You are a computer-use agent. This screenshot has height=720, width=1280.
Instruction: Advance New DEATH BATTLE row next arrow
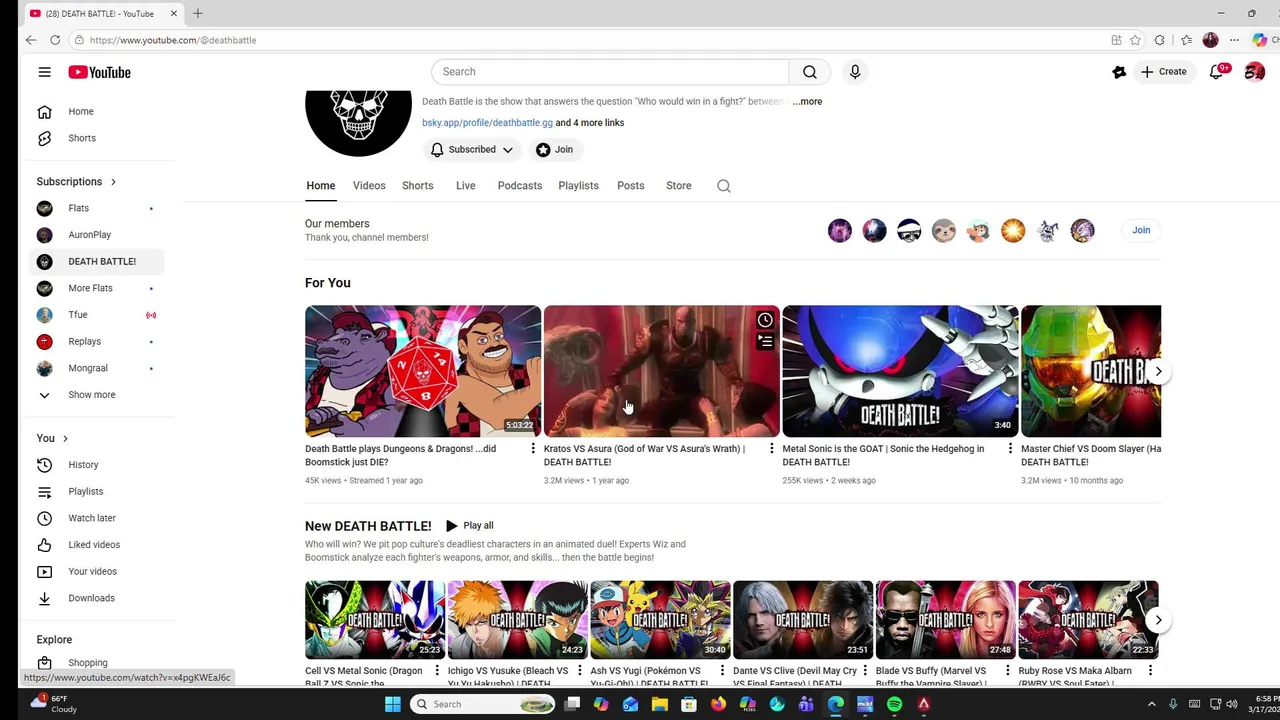click(1158, 620)
